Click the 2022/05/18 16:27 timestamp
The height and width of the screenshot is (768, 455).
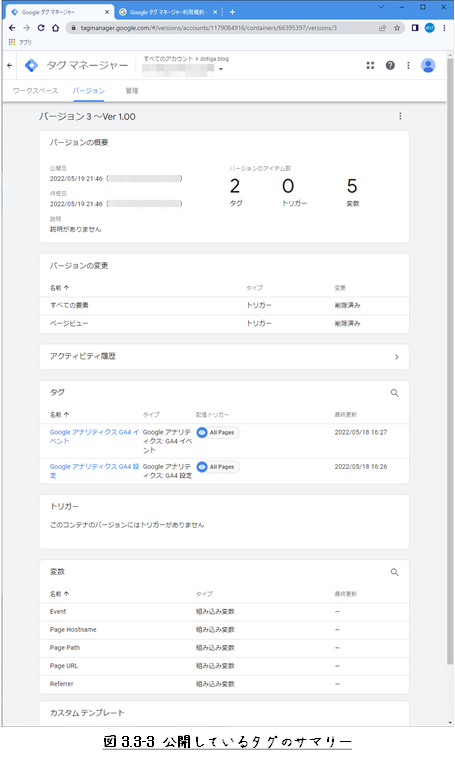point(360,432)
